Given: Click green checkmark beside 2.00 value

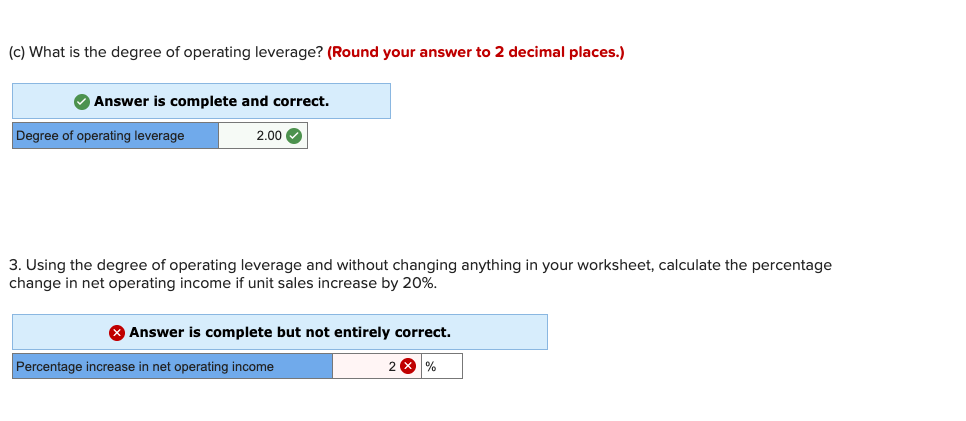Looking at the screenshot, I should click(294, 136).
